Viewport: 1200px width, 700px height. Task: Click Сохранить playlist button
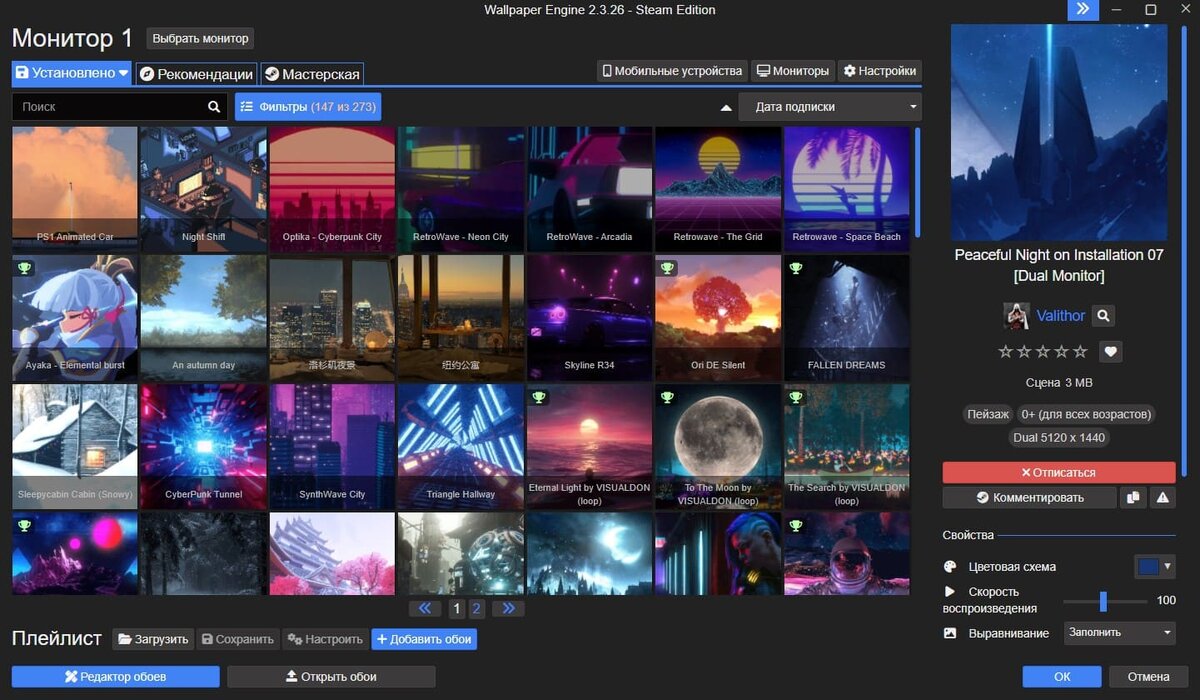[237, 639]
